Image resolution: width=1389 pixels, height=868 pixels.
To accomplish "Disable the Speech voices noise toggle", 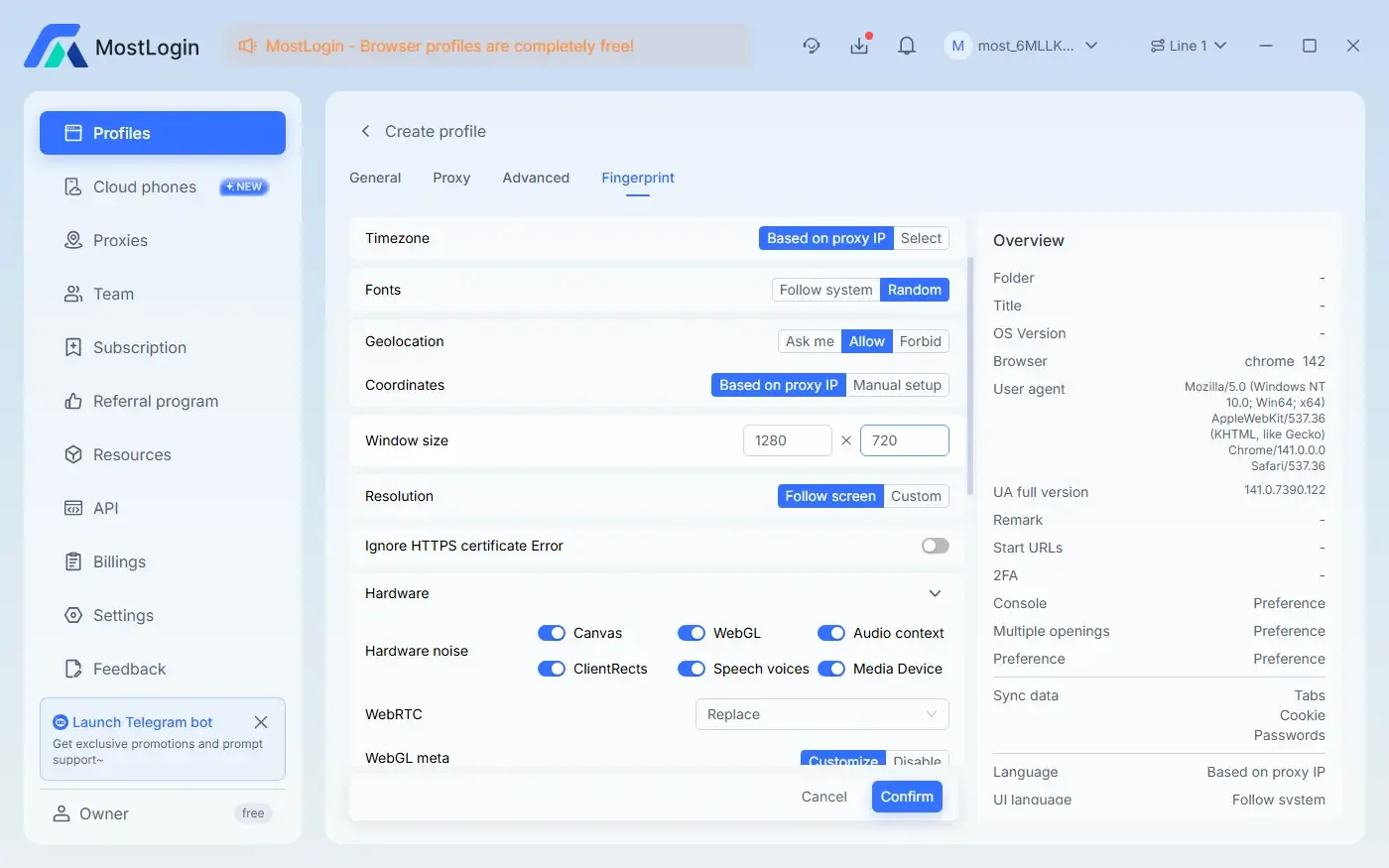I will point(692,669).
